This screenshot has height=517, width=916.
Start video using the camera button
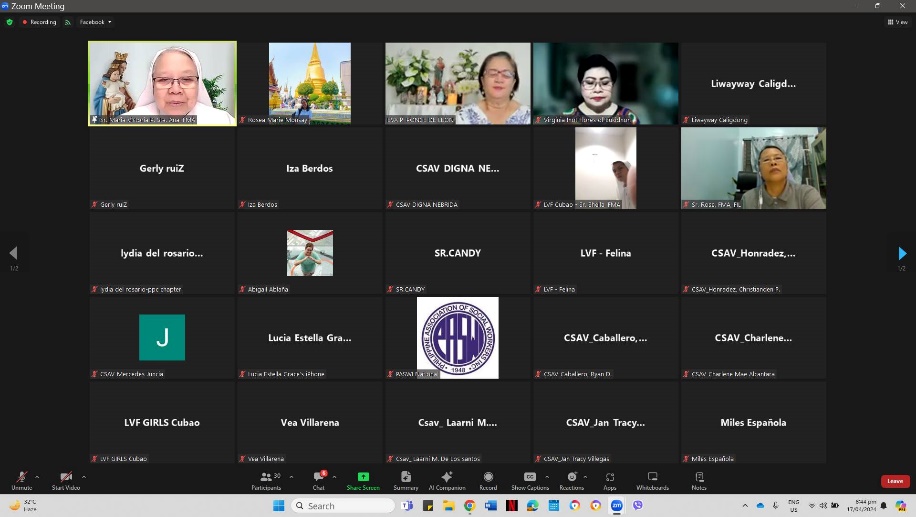click(66, 480)
